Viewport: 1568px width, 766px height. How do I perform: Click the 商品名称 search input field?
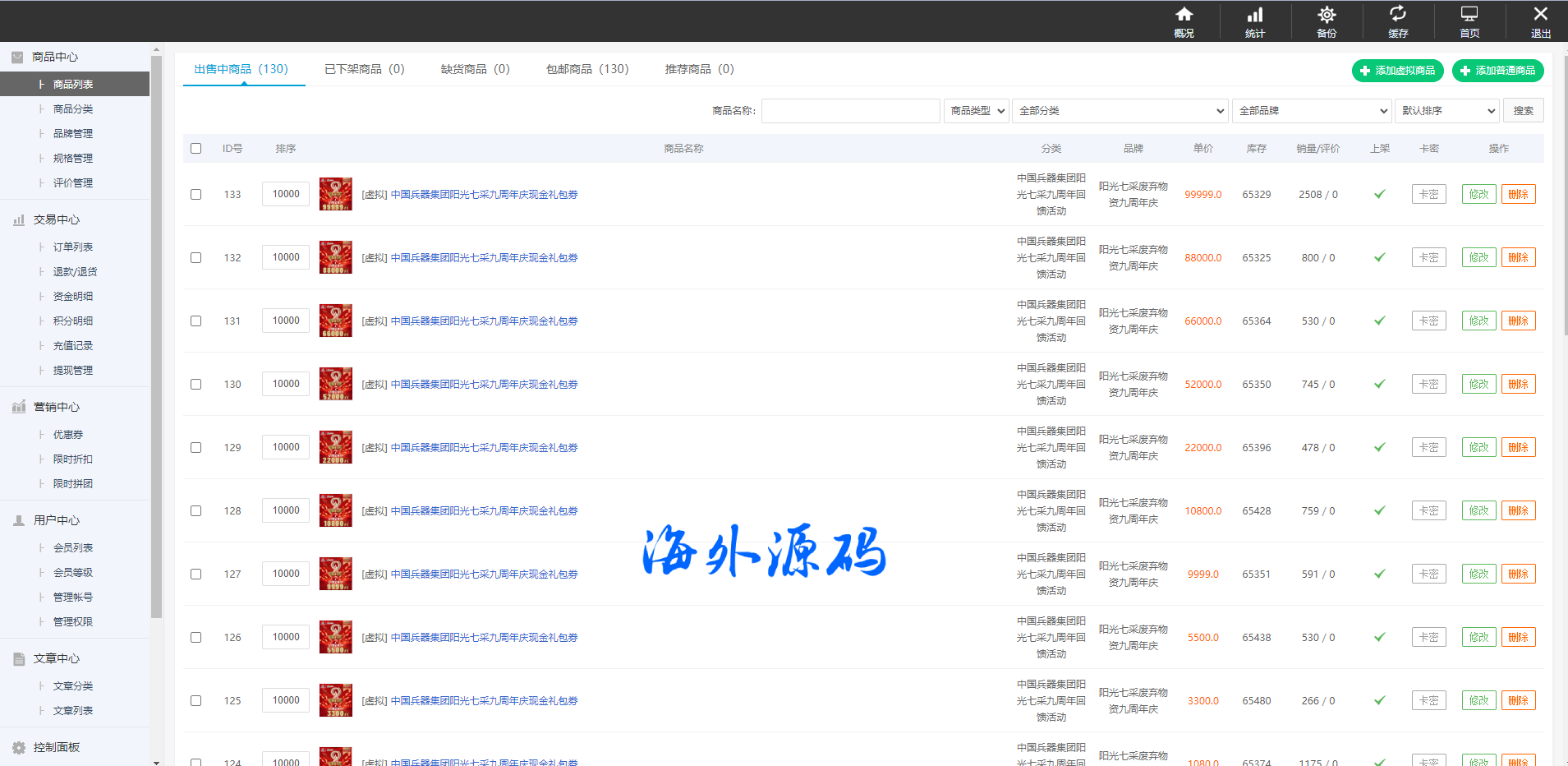click(850, 111)
